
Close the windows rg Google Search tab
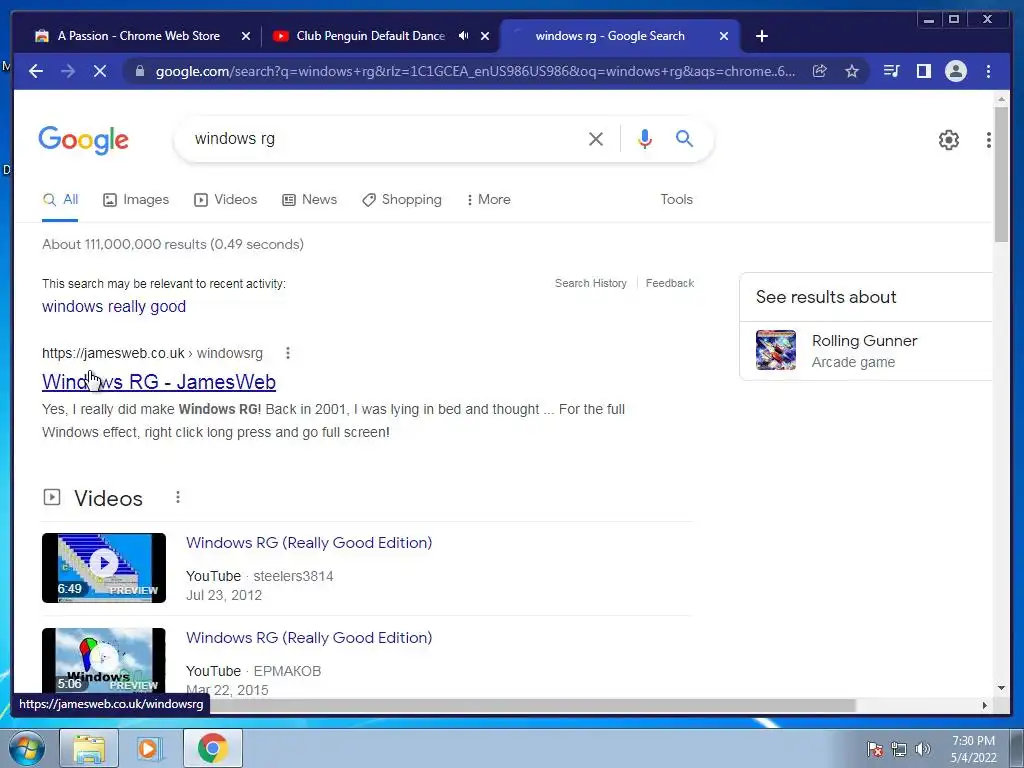pyautogui.click(x=724, y=36)
